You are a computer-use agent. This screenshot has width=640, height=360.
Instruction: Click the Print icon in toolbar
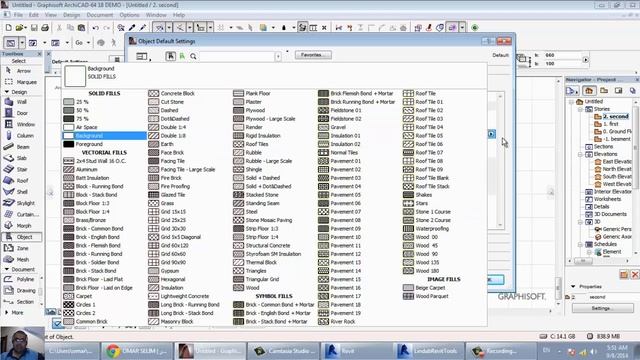pyautogui.click(x=45, y=28)
